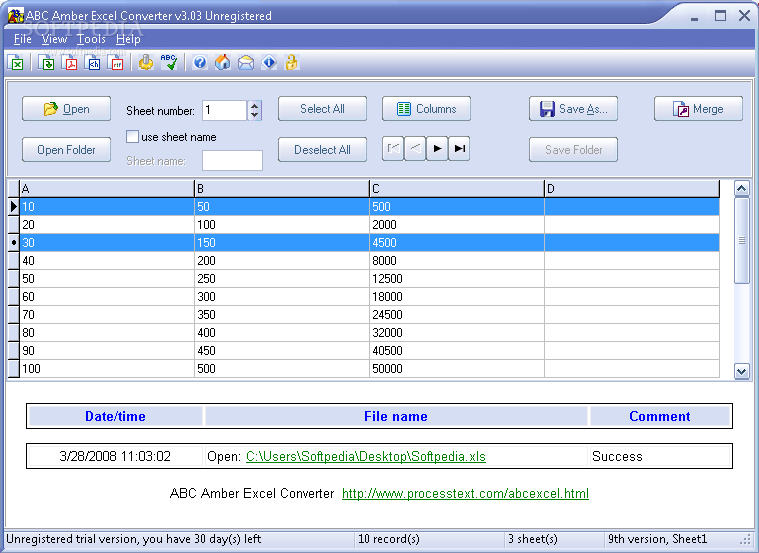Click the table scrollbar up arrow
Viewport: 759px width, 553px height.
click(742, 188)
